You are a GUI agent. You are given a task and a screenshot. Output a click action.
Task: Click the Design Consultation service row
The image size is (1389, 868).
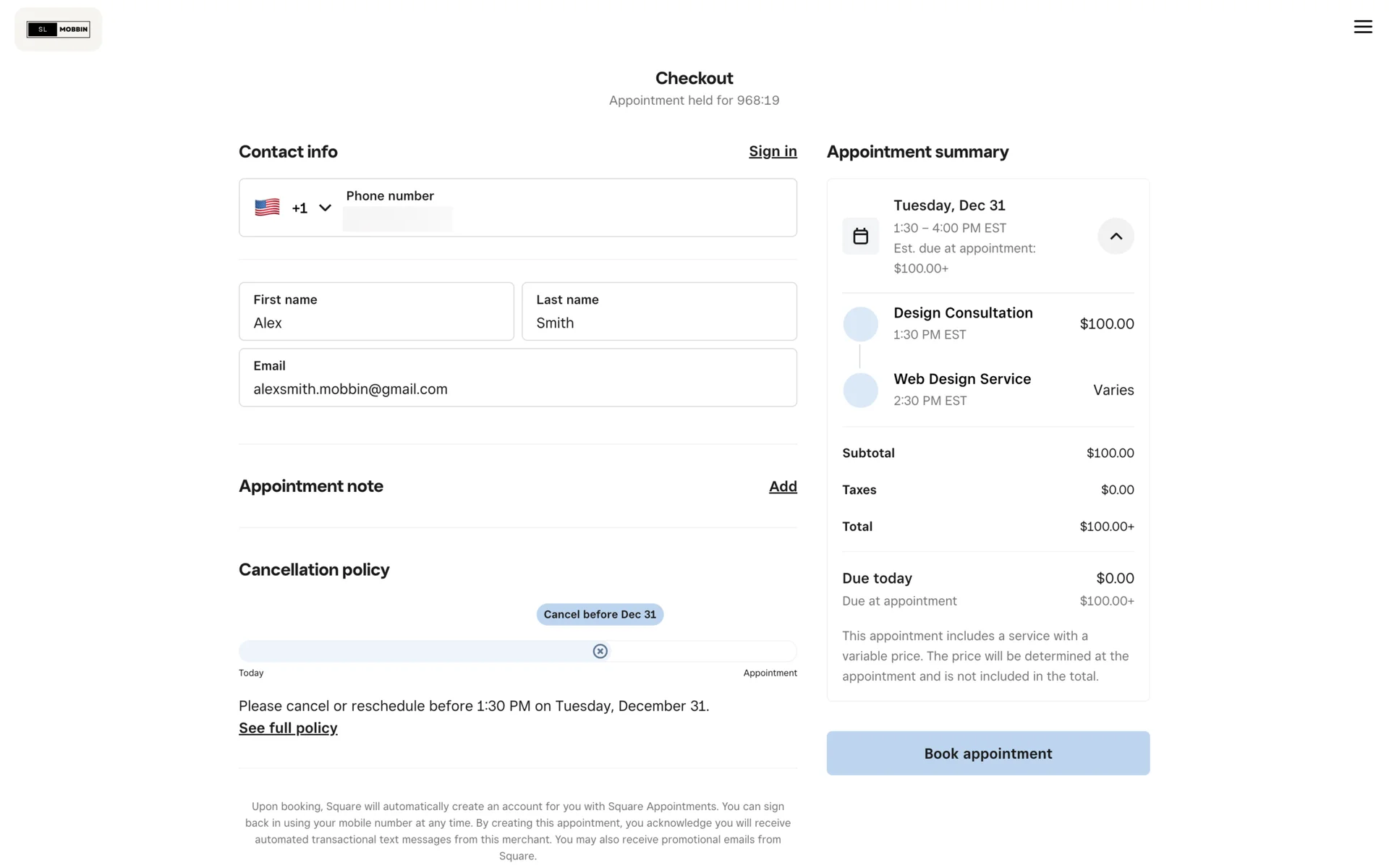coord(987,323)
